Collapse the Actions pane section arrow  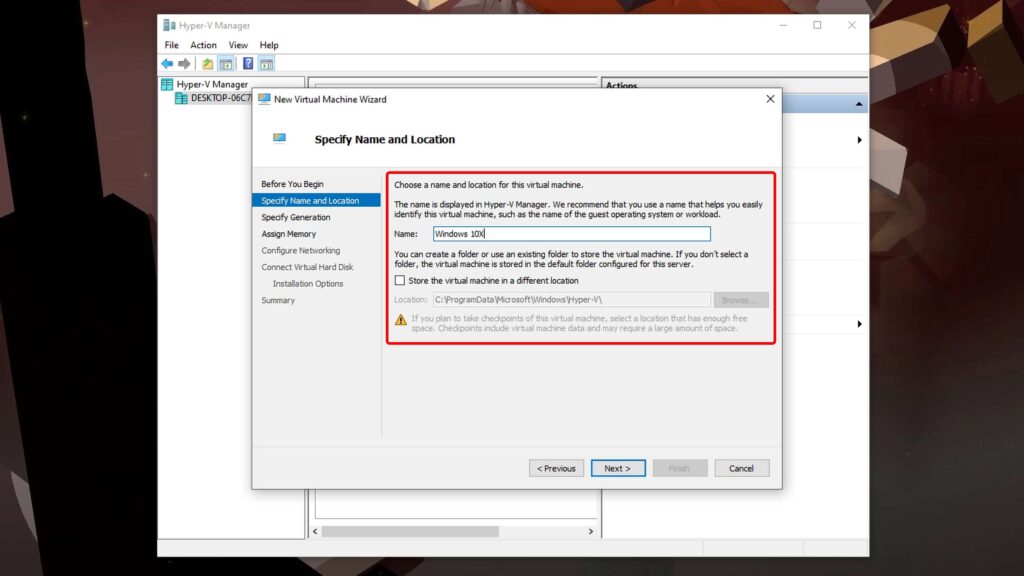pyautogui.click(x=859, y=104)
